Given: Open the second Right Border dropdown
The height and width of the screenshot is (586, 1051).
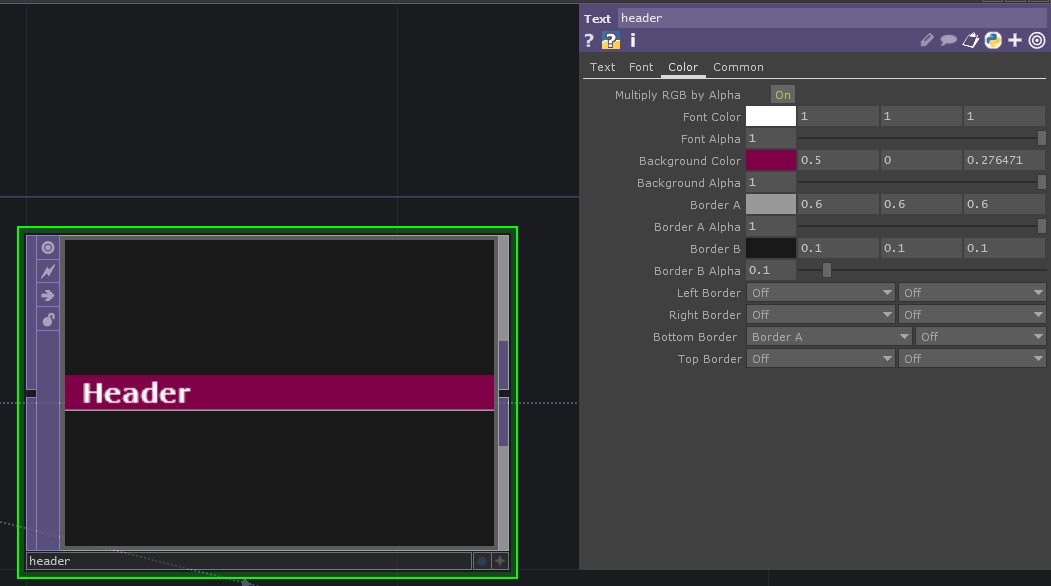Looking at the screenshot, I should [972, 315].
